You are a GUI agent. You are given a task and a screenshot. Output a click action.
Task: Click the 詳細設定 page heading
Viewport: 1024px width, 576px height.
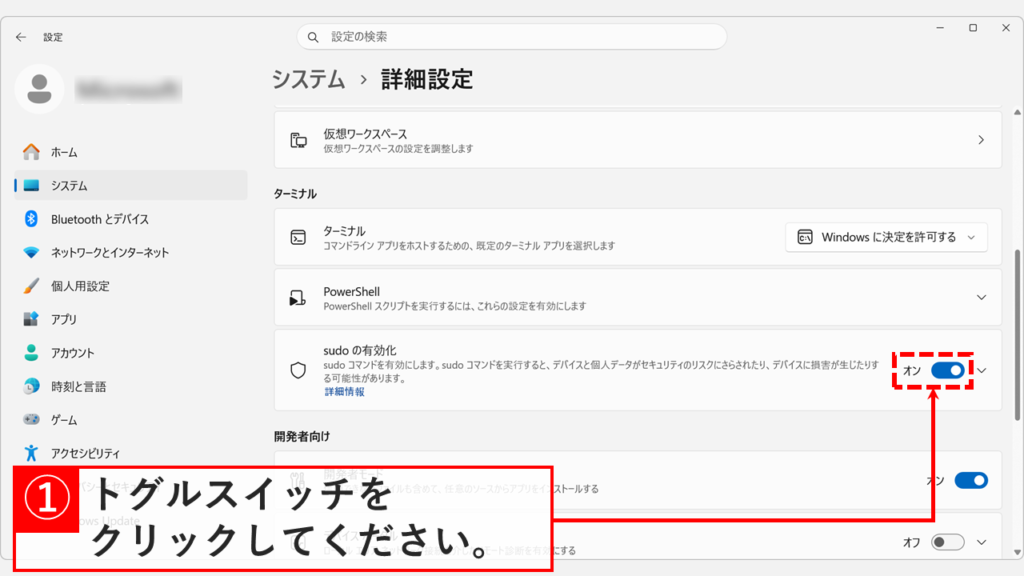click(x=427, y=80)
